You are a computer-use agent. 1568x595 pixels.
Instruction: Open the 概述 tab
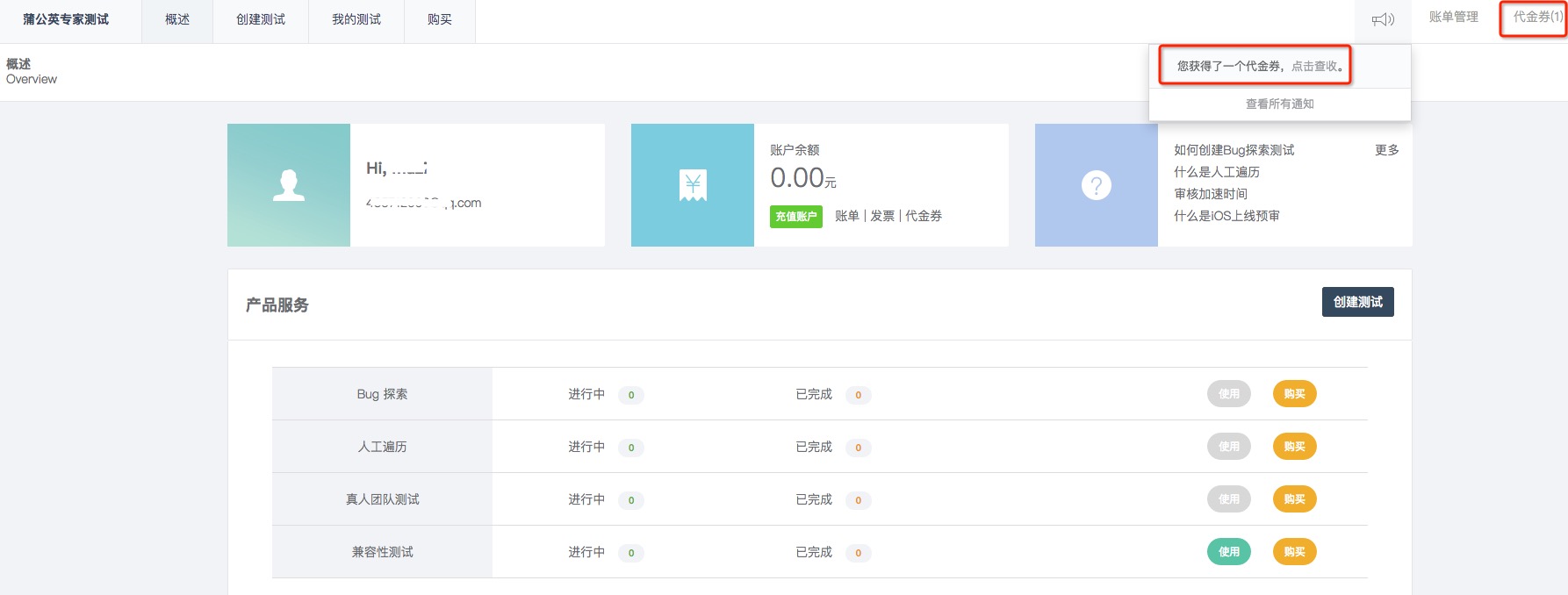[x=177, y=19]
